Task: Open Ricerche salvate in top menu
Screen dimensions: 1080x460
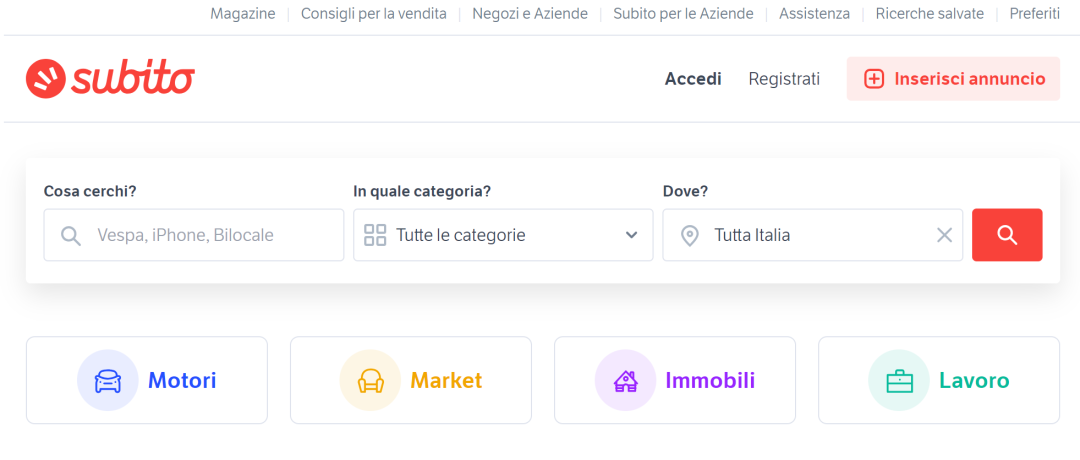Action: [930, 14]
